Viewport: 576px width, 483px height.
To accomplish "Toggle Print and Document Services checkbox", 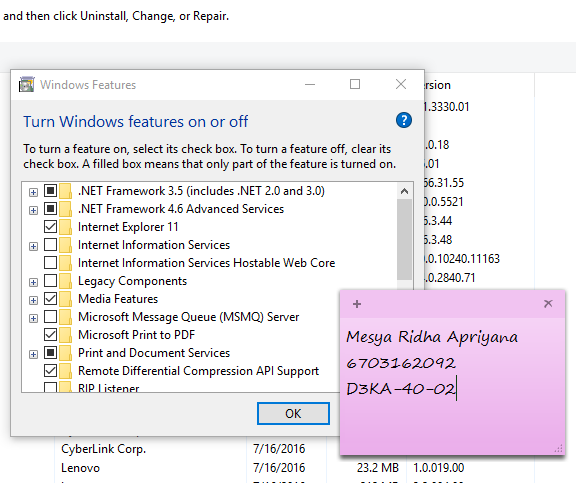I will 50,353.
